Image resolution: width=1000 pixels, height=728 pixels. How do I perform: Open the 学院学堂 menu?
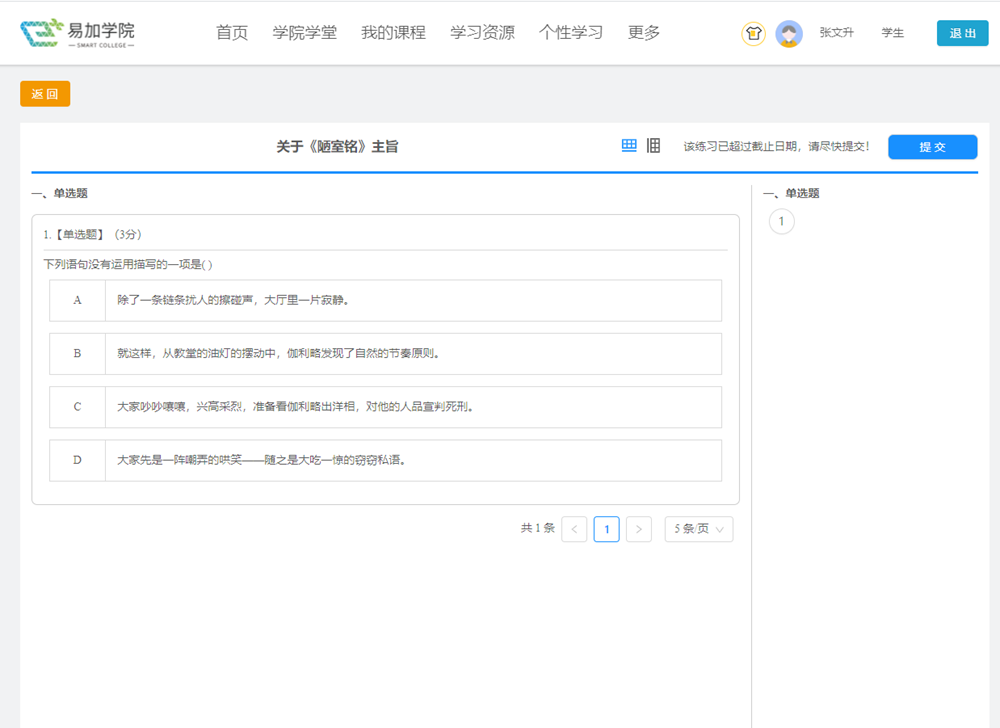[x=304, y=33]
